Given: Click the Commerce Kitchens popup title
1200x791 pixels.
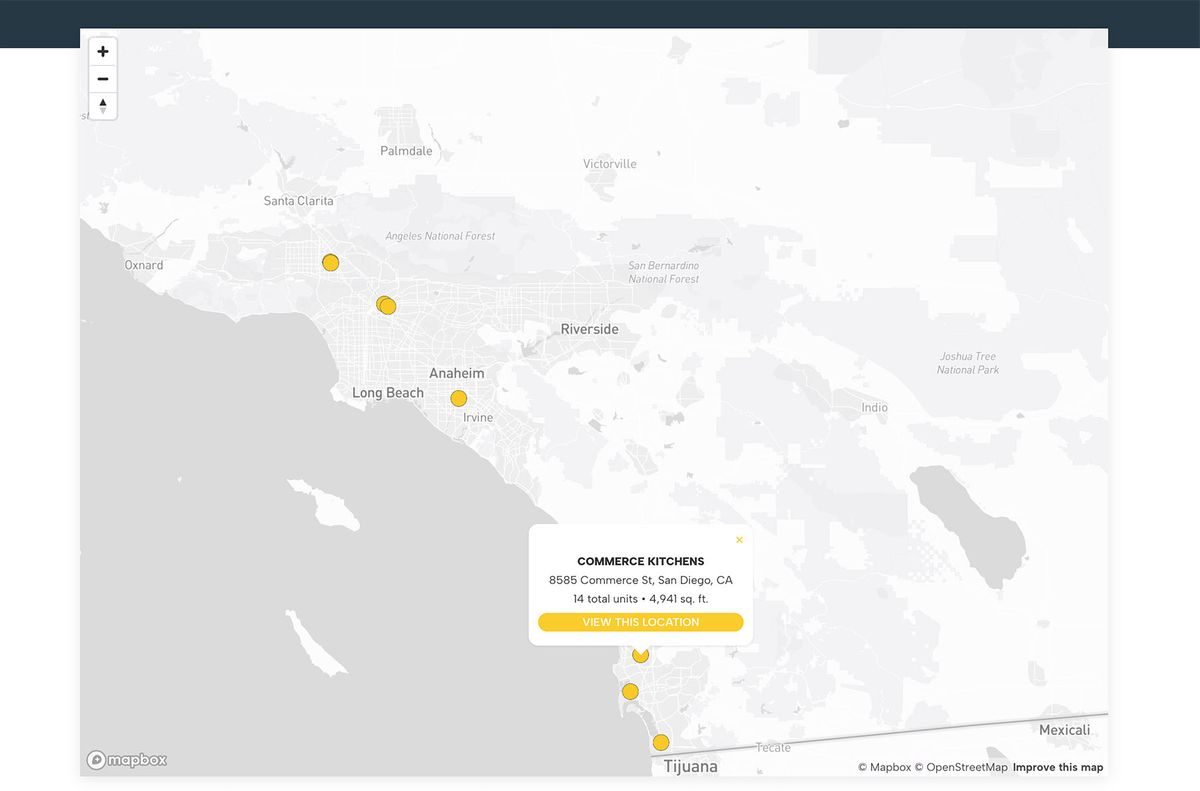Looking at the screenshot, I should pyautogui.click(x=640, y=561).
